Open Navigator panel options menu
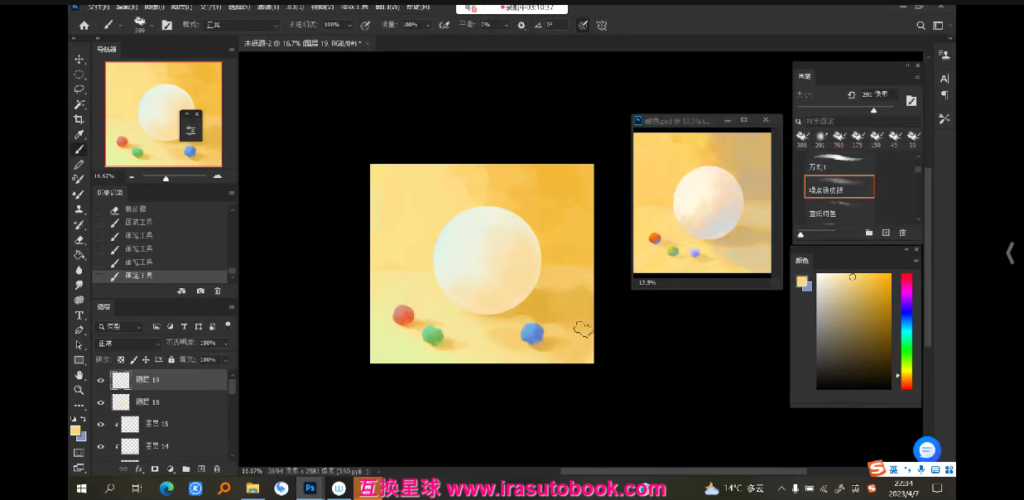The height and width of the screenshot is (500, 1024). tap(231, 49)
